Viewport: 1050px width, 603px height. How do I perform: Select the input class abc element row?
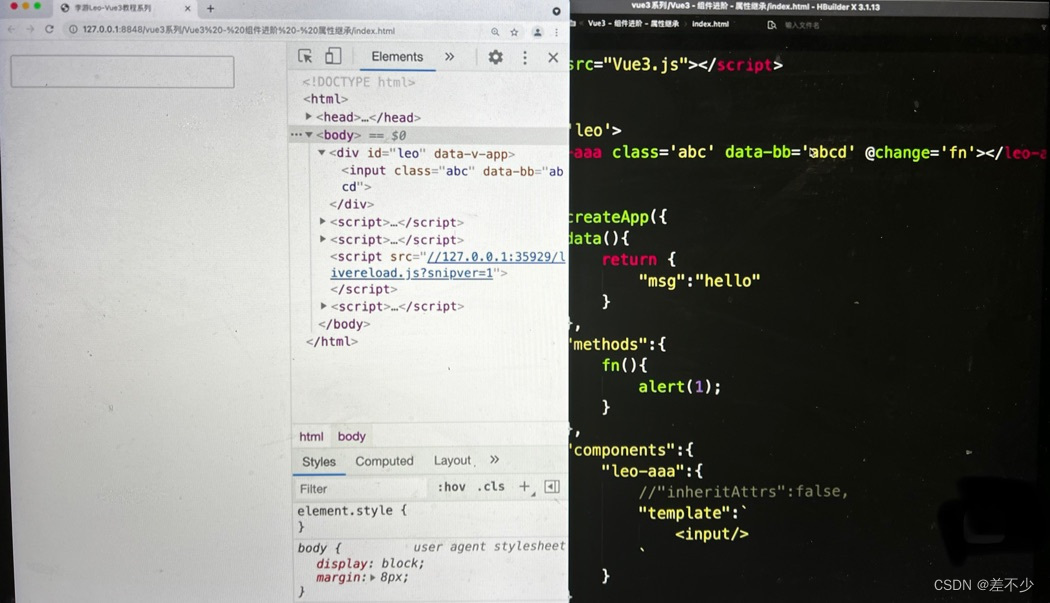click(x=453, y=178)
